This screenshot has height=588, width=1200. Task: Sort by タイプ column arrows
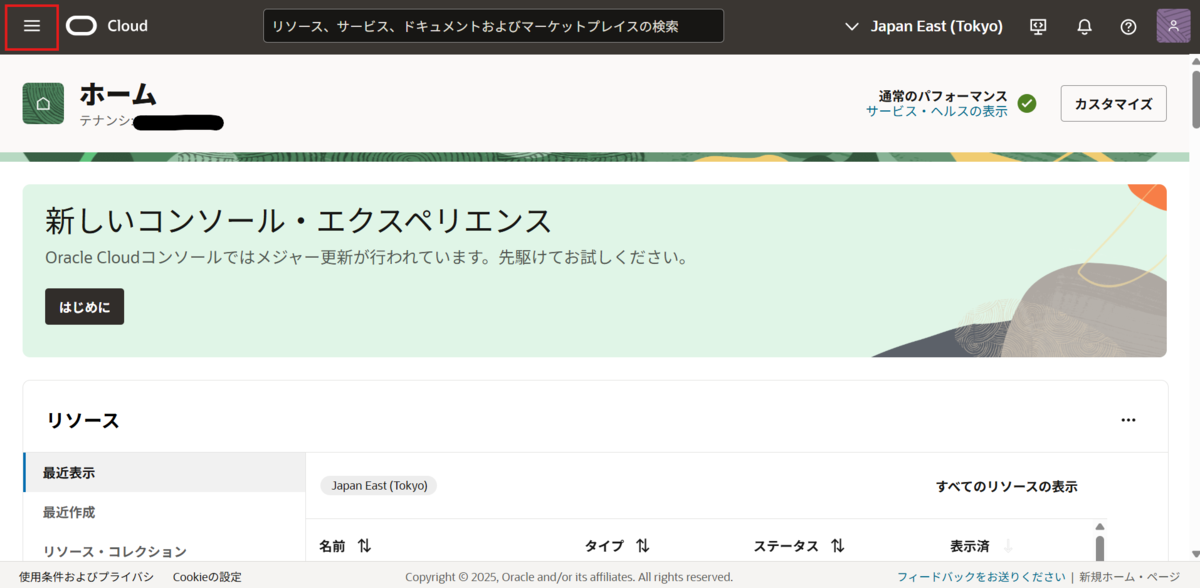(x=643, y=546)
